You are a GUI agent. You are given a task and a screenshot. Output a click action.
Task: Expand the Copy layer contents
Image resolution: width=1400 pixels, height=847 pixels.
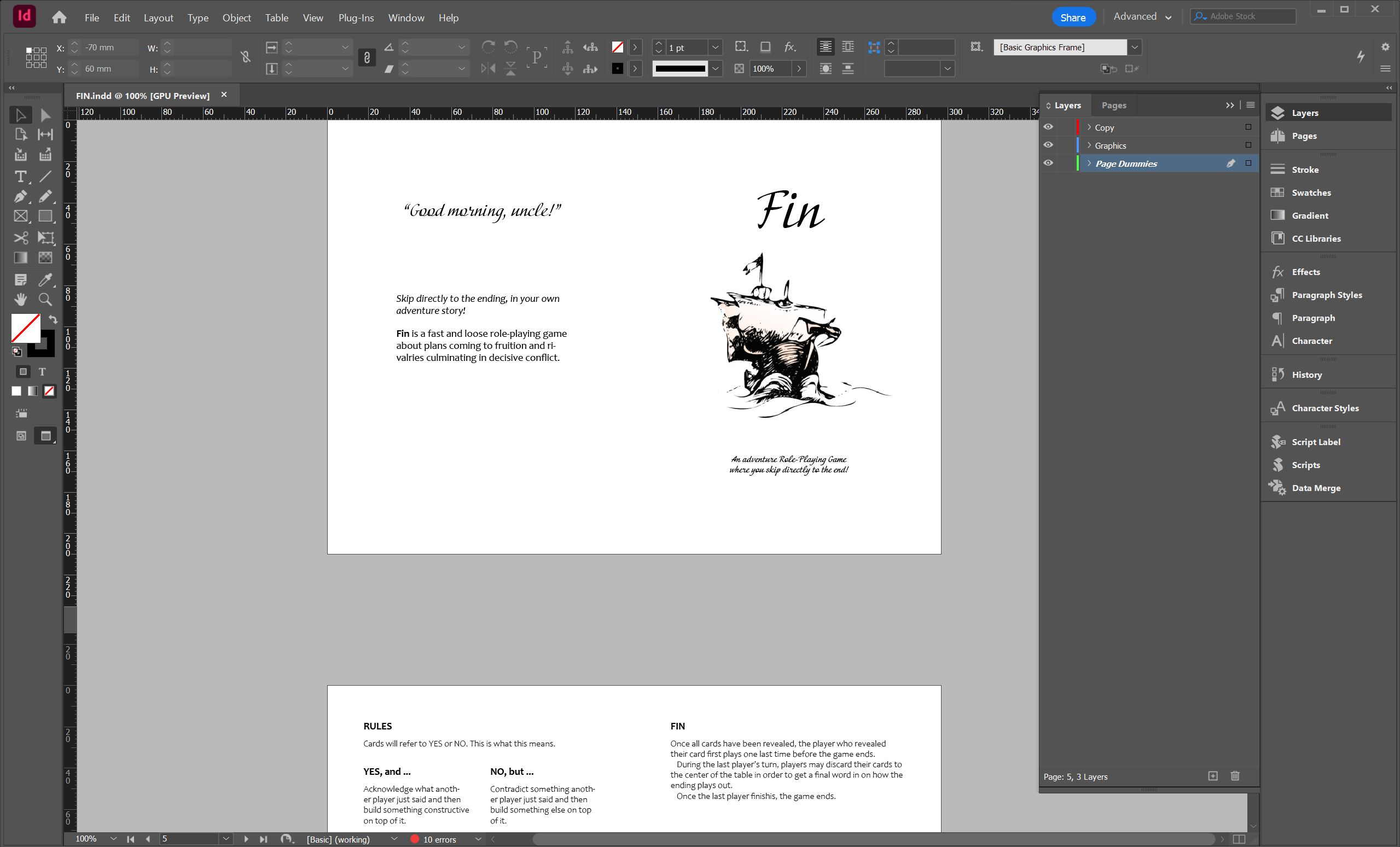pos(1089,127)
